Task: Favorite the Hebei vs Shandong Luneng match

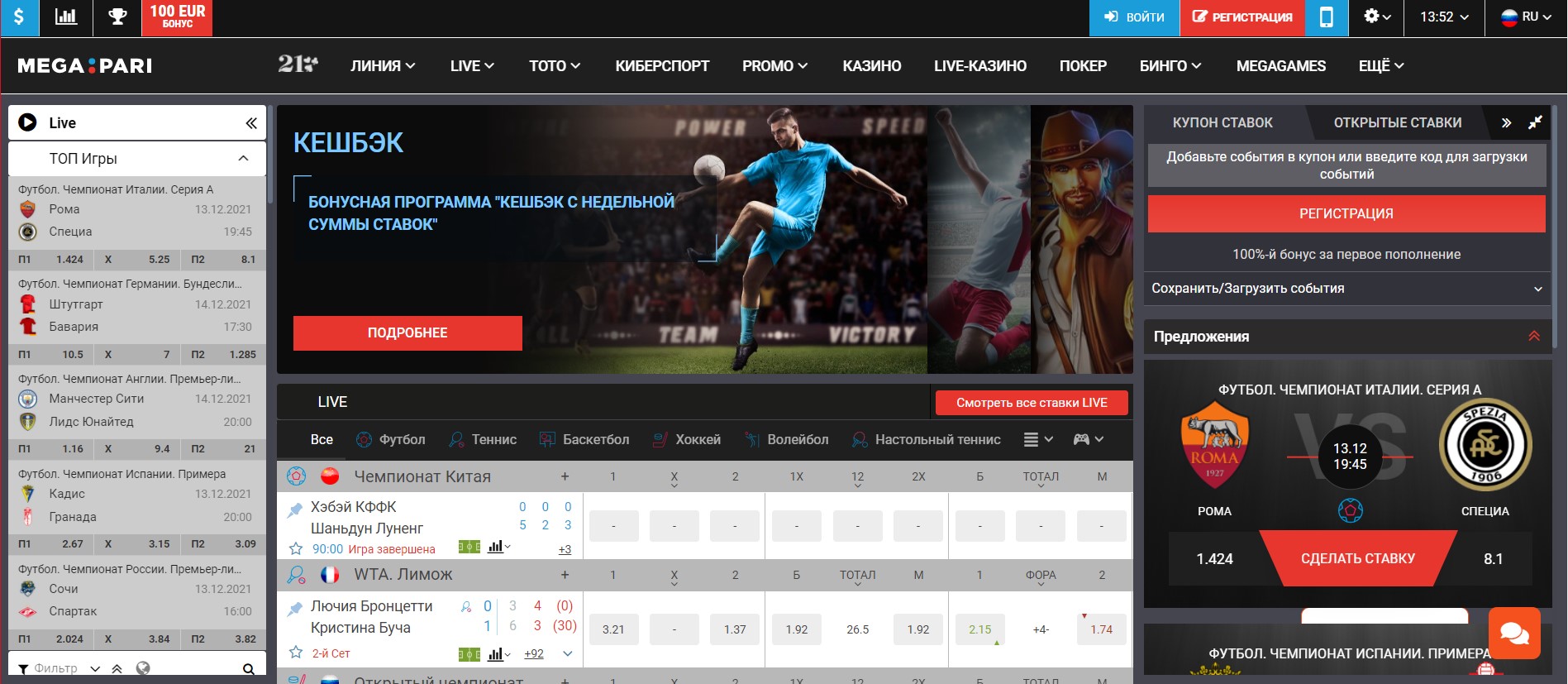Action: [x=295, y=548]
